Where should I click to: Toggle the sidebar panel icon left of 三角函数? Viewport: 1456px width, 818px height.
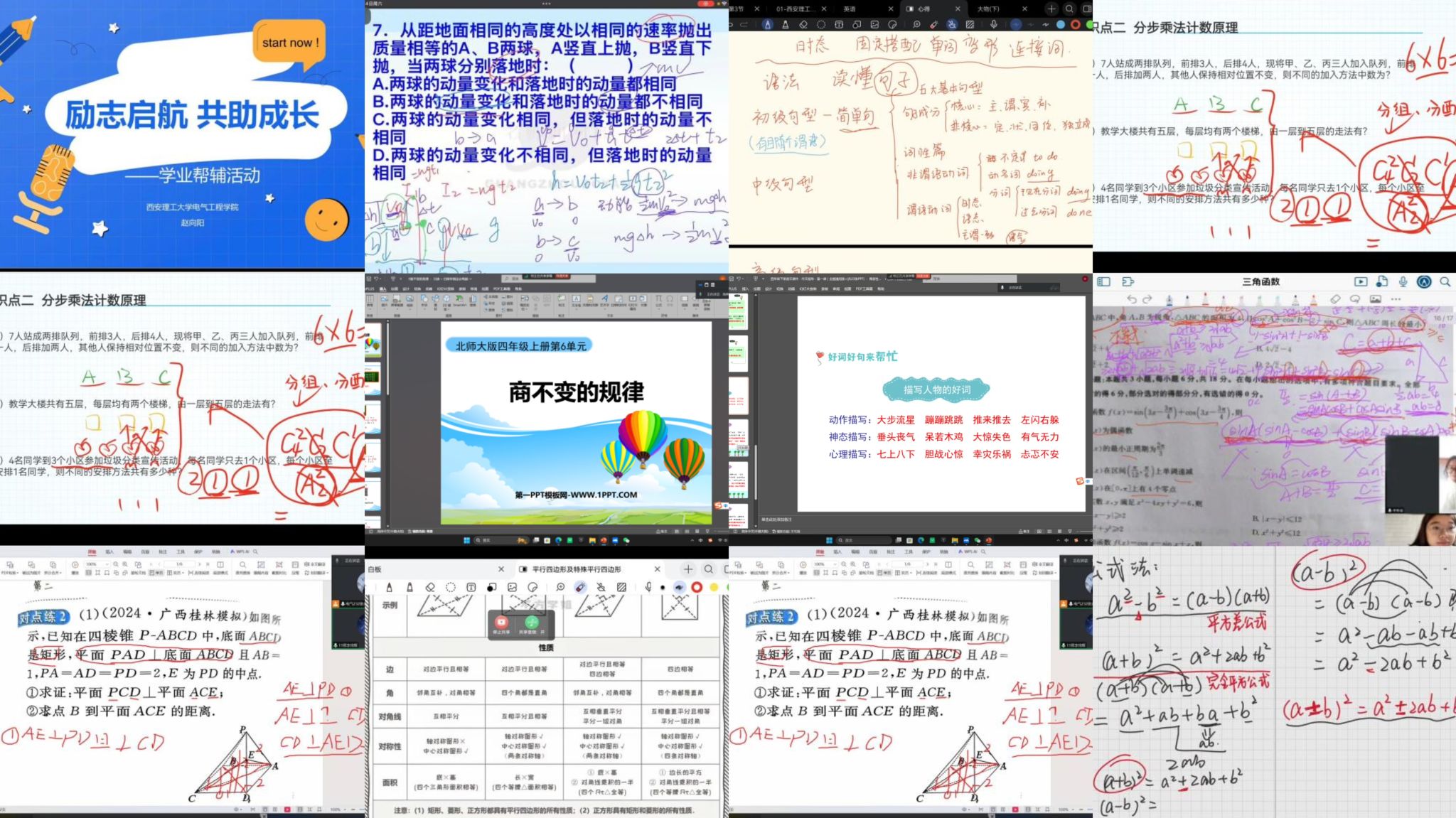tap(1104, 281)
